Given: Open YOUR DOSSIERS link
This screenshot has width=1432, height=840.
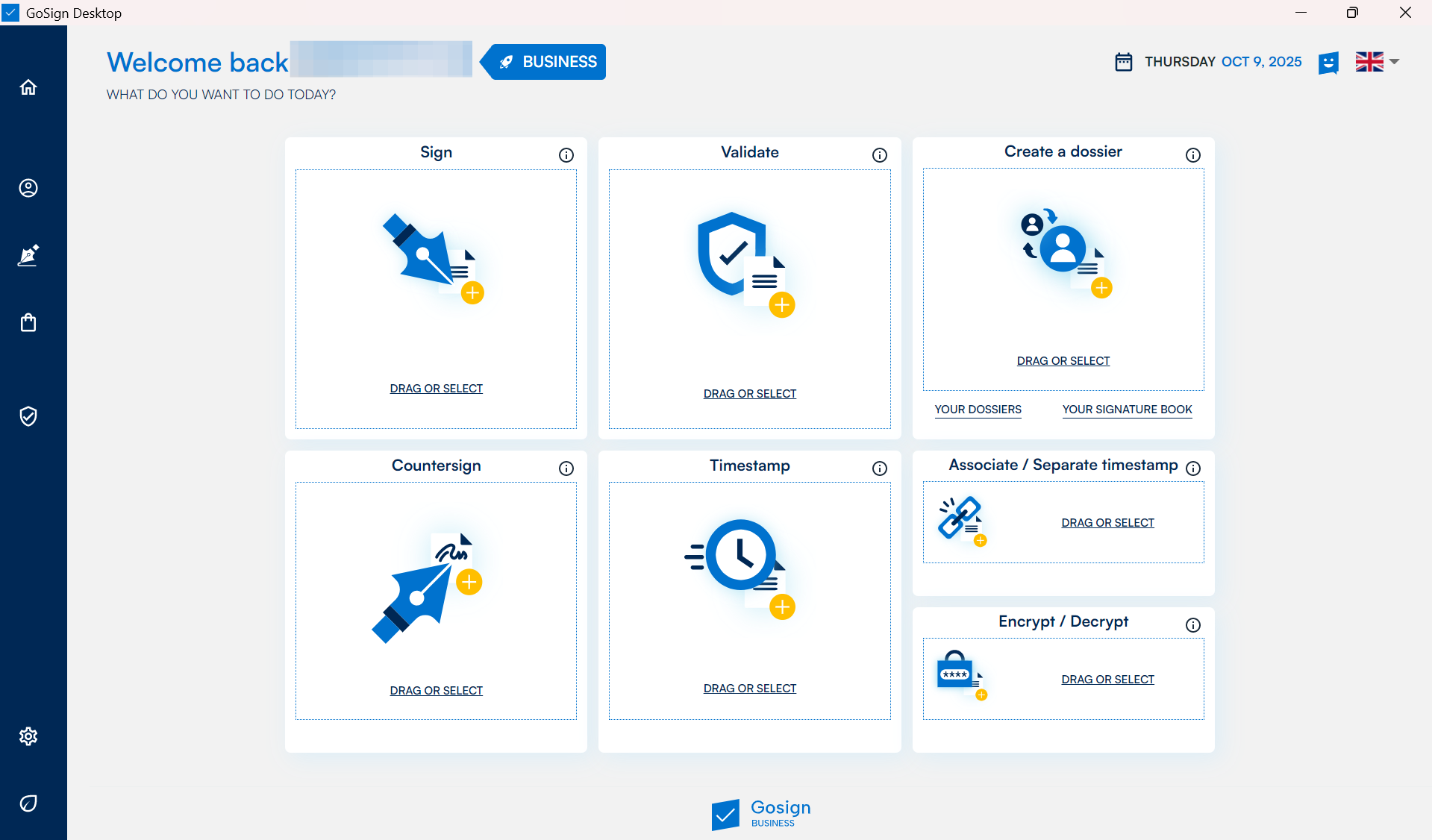Looking at the screenshot, I should 978,410.
